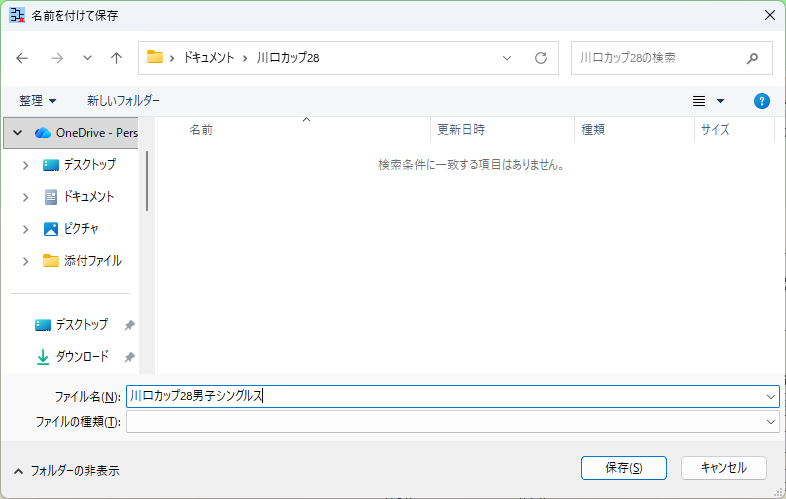Click the キャンセル button
Screen dimensions: 786x499
click(723, 468)
